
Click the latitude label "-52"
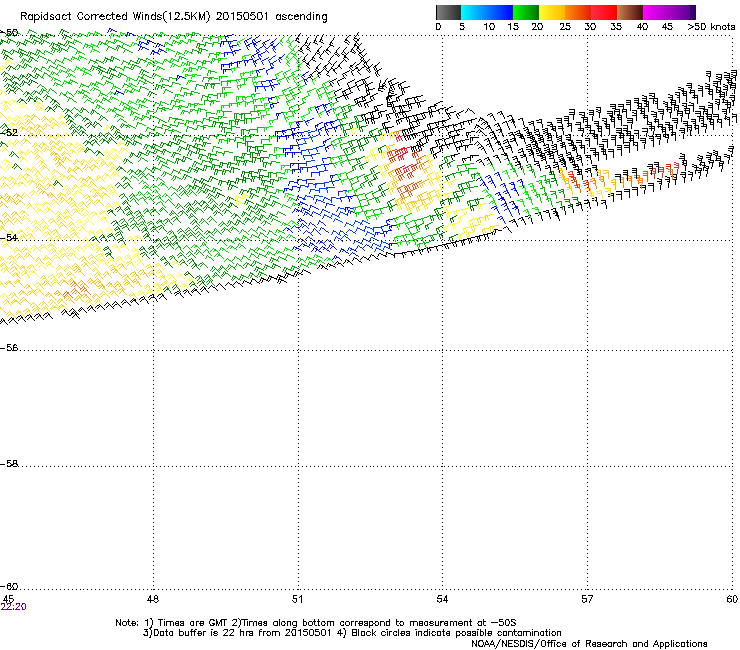pyautogui.click(x=9, y=133)
